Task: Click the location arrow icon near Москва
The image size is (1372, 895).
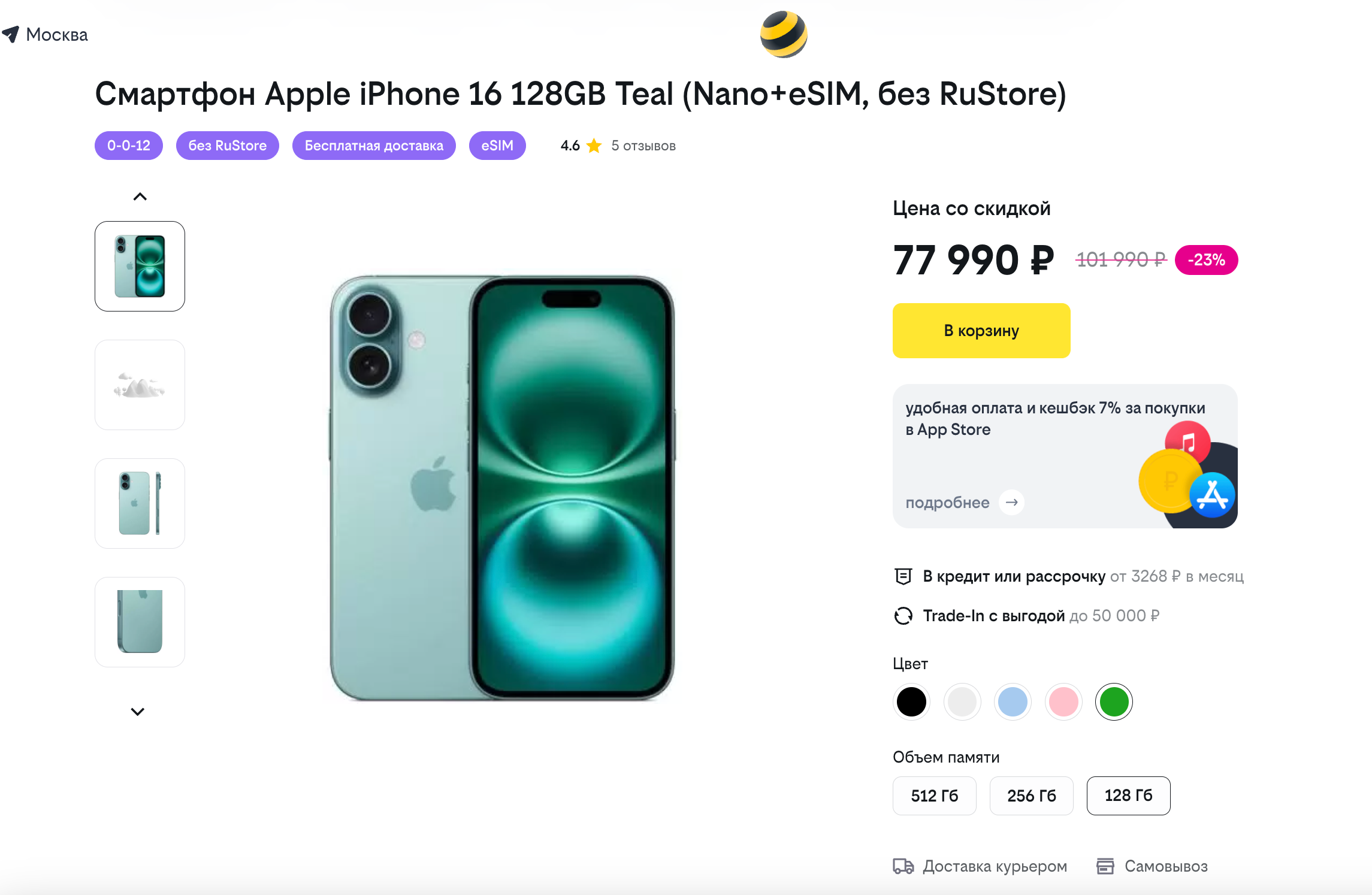Action: (x=11, y=34)
